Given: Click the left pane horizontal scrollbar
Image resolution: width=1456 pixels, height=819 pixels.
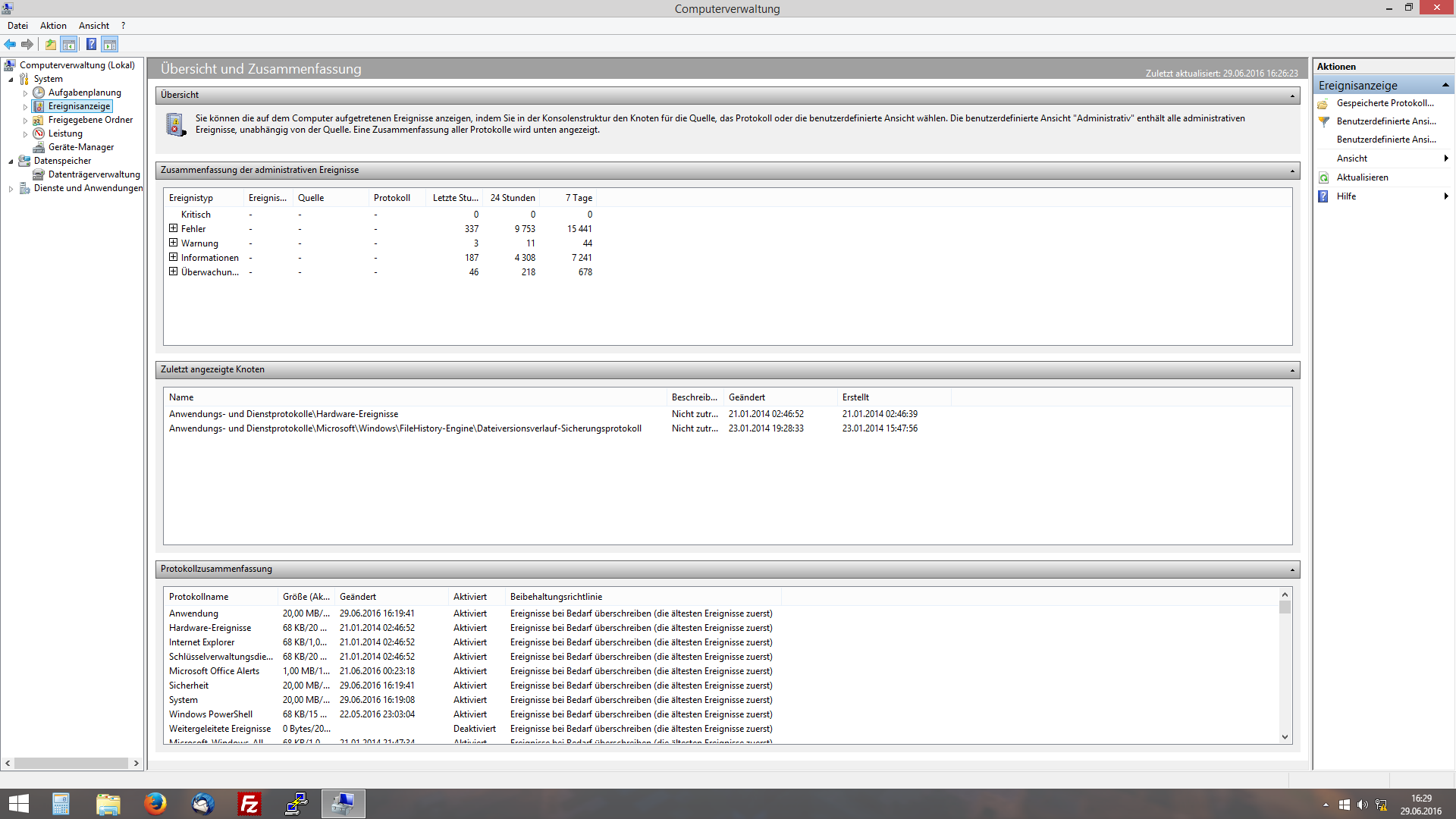Looking at the screenshot, I should point(71,763).
